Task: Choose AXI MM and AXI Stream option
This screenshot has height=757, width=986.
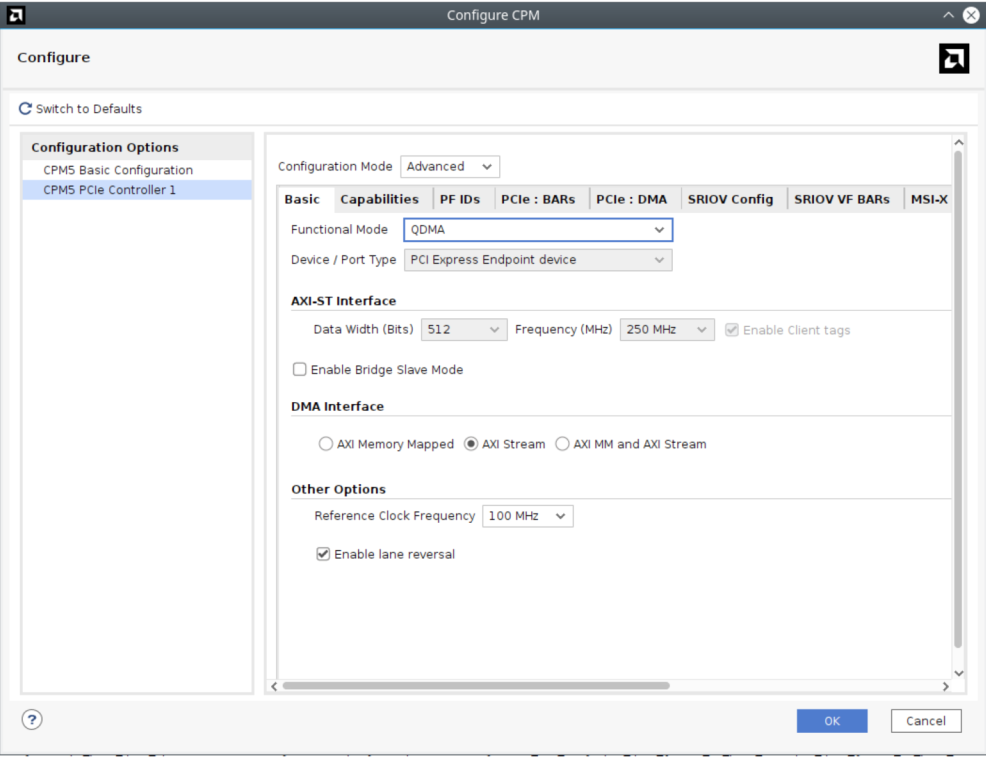Action: (x=562, y=444)
